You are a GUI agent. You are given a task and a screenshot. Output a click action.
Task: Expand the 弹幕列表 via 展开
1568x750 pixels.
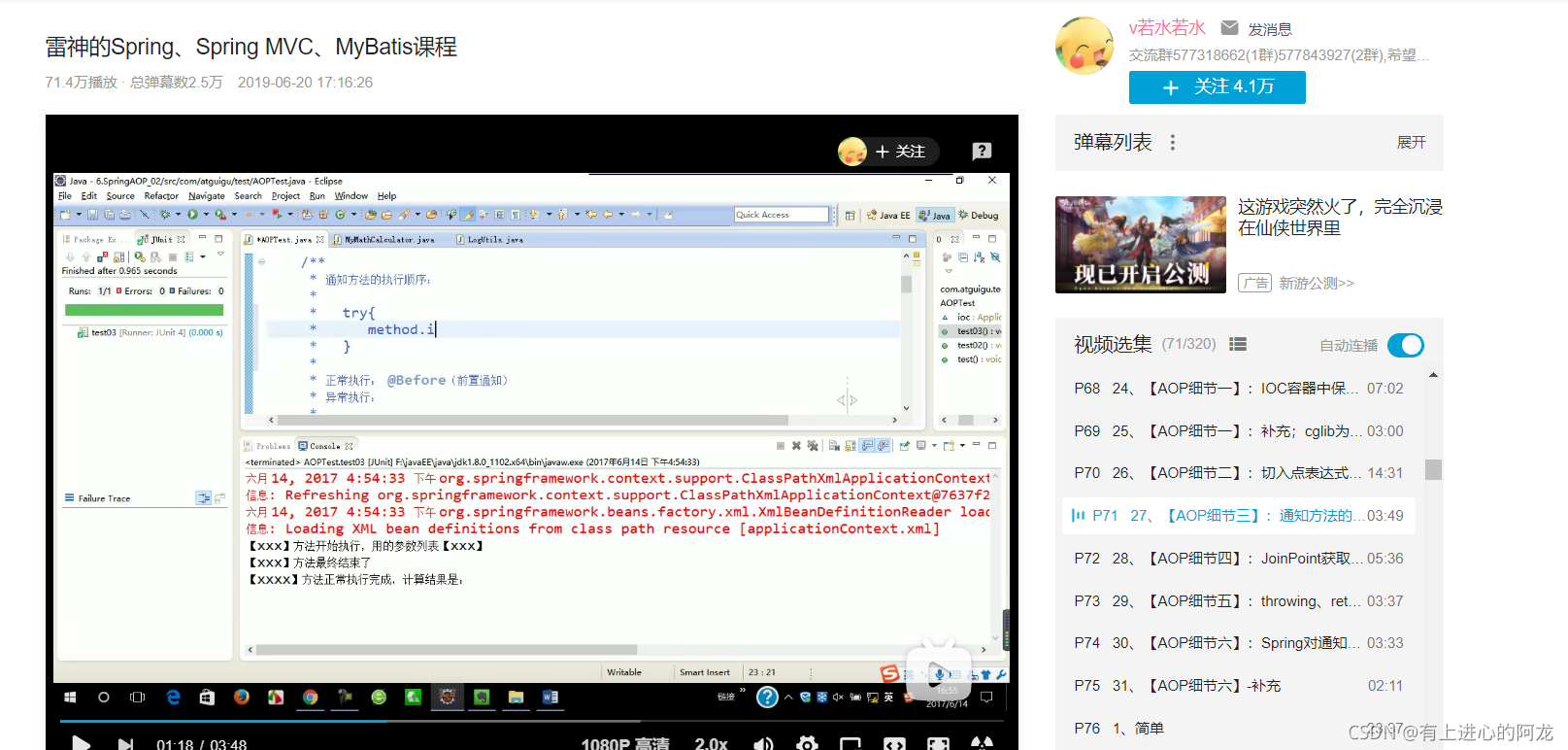pos(1412,143)
